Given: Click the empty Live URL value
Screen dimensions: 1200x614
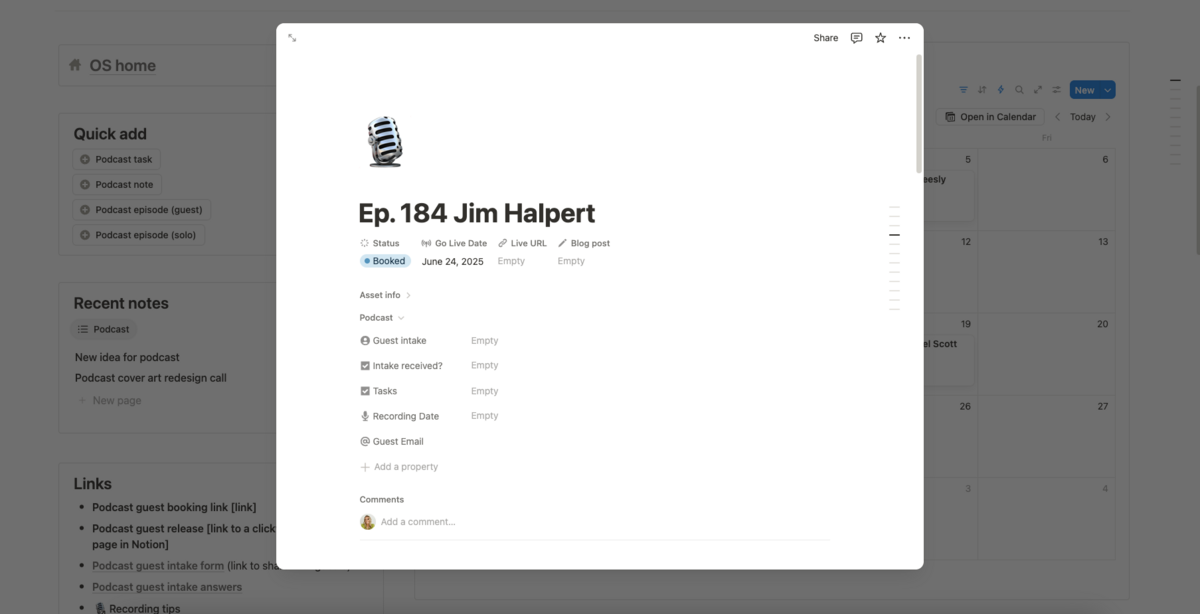Looking at the screenshot, I should (x=511, y=261).
